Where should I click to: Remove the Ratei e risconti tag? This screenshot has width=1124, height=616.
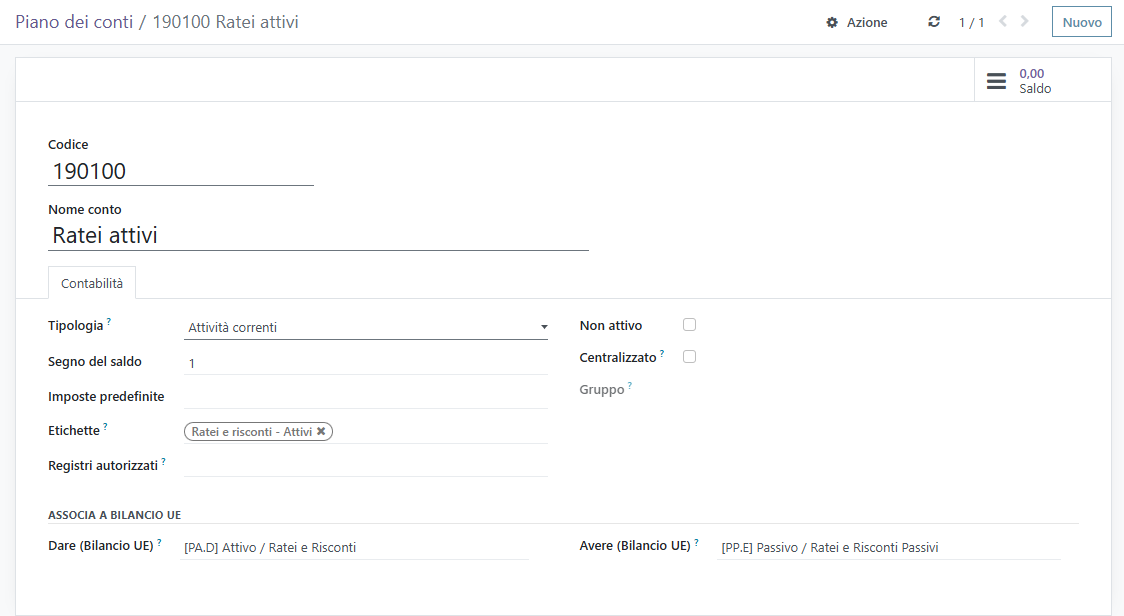(321, 432)
